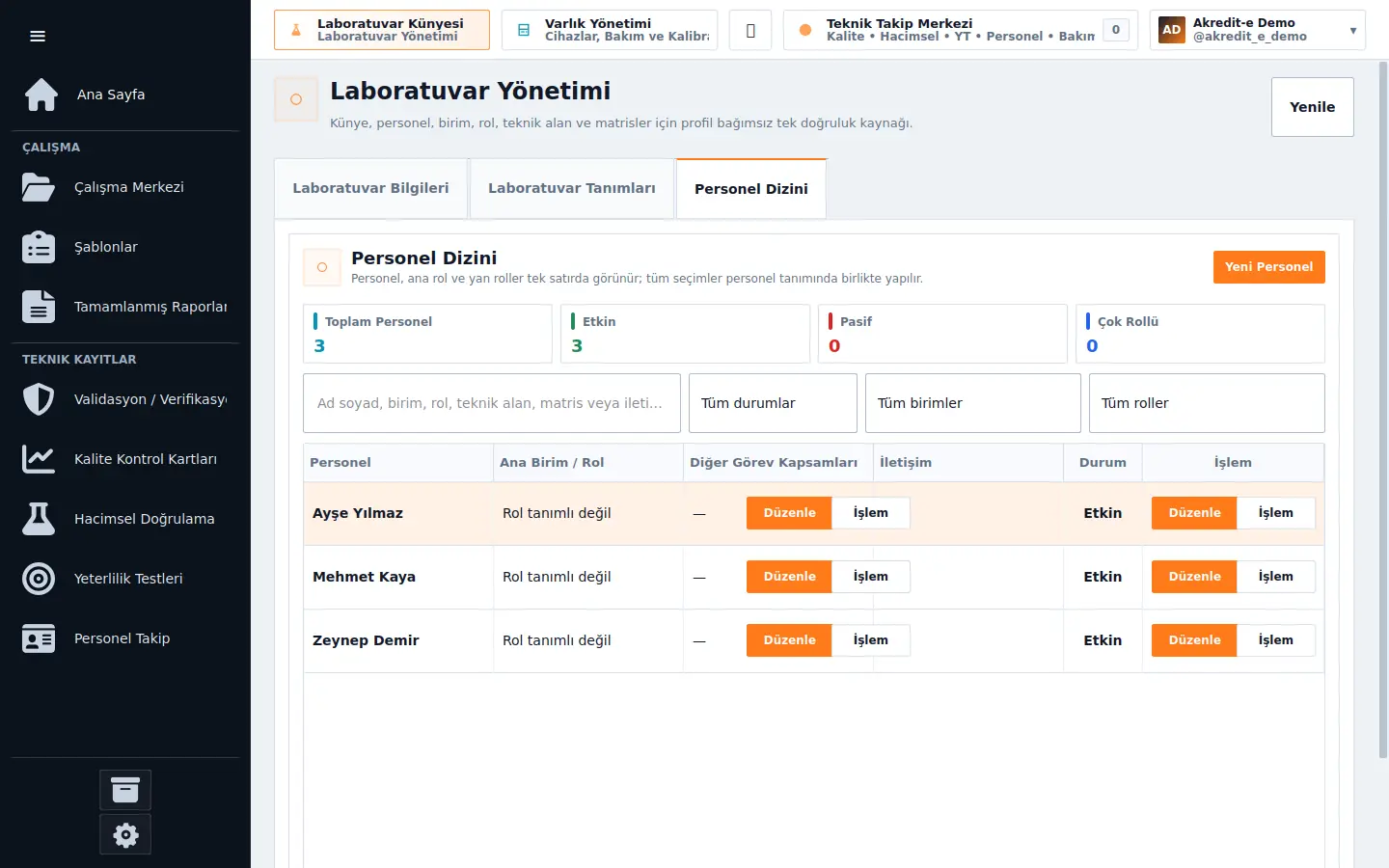The height and width of the screenshot is (868, 1389).
Task: Click Teknik Takip Merkezi badge counter
Action: point(1116,30)
